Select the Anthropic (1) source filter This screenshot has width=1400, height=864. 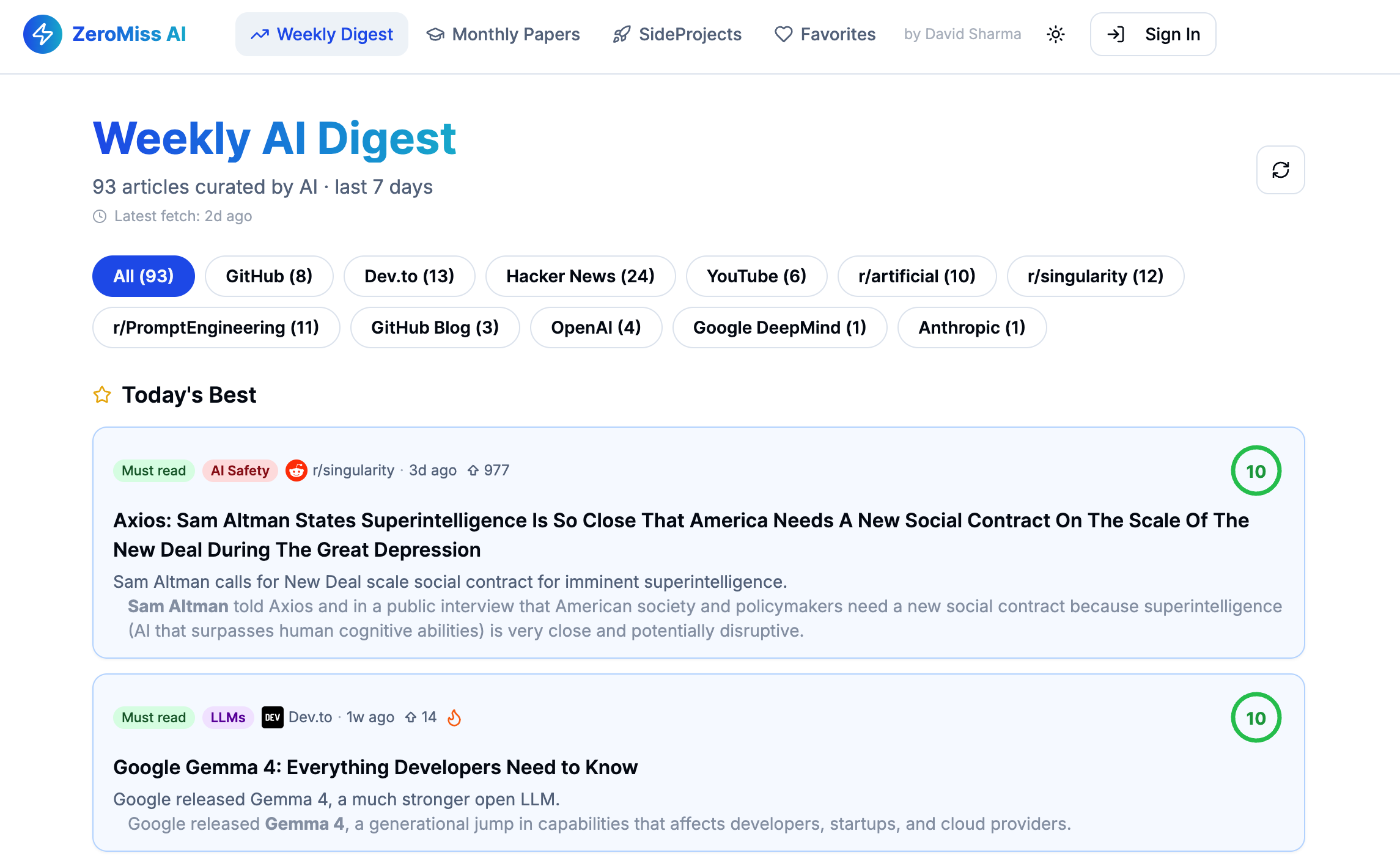click(x=971, y=328)
